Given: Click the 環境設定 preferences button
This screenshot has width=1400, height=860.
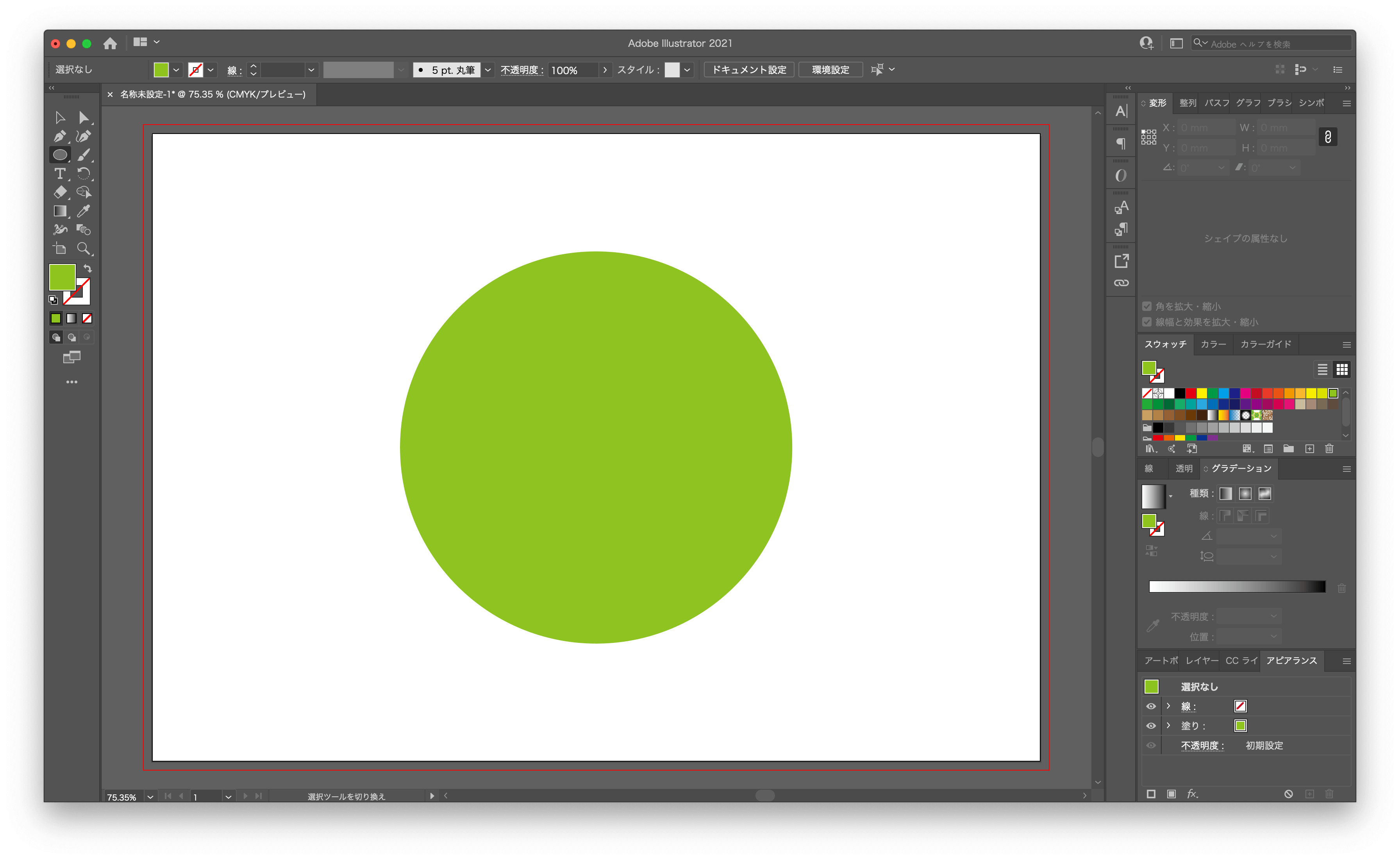Looking at the screenshot, I should (830, 70).
